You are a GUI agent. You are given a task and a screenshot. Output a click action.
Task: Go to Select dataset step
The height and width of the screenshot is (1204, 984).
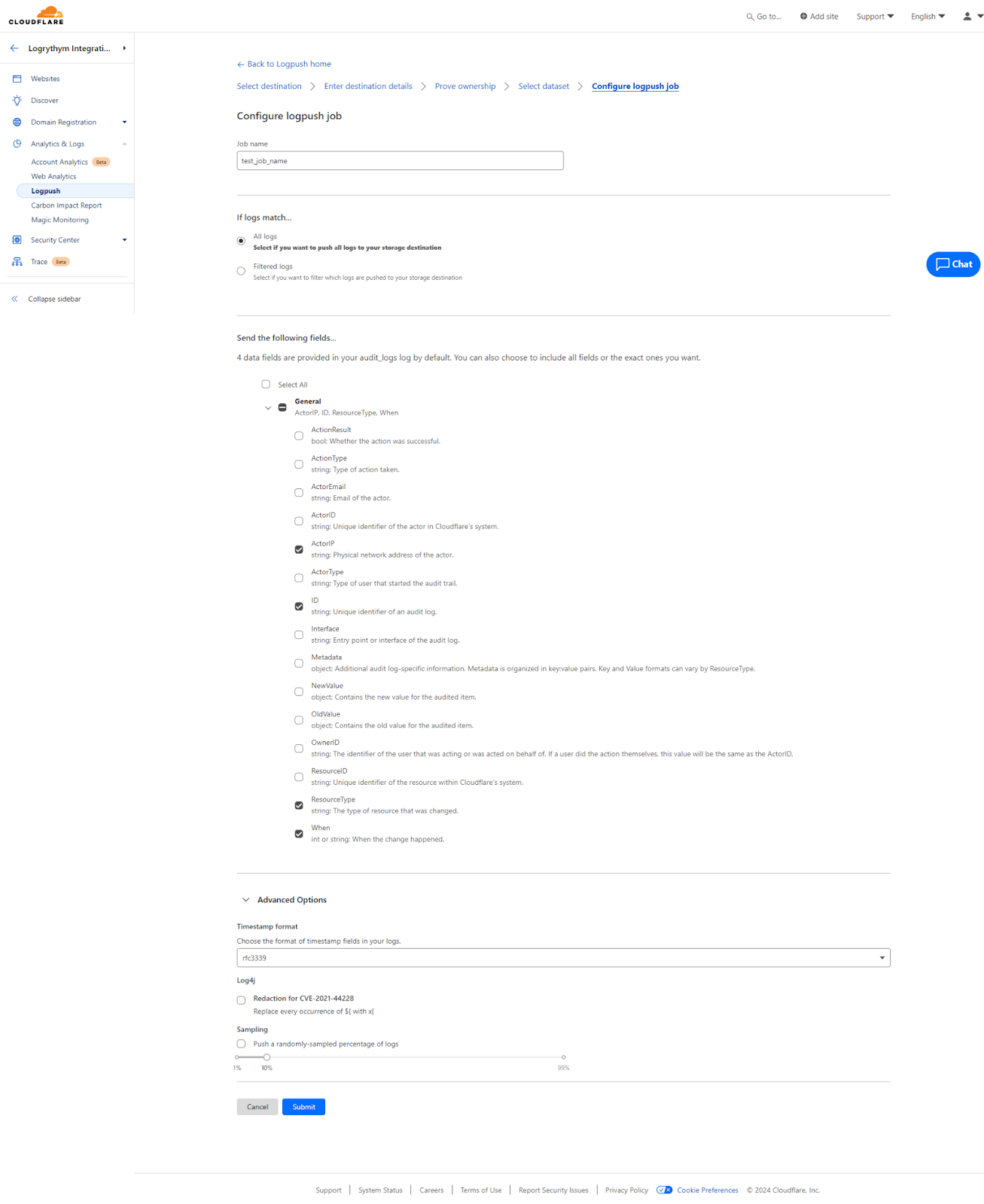tap(544, 87)
